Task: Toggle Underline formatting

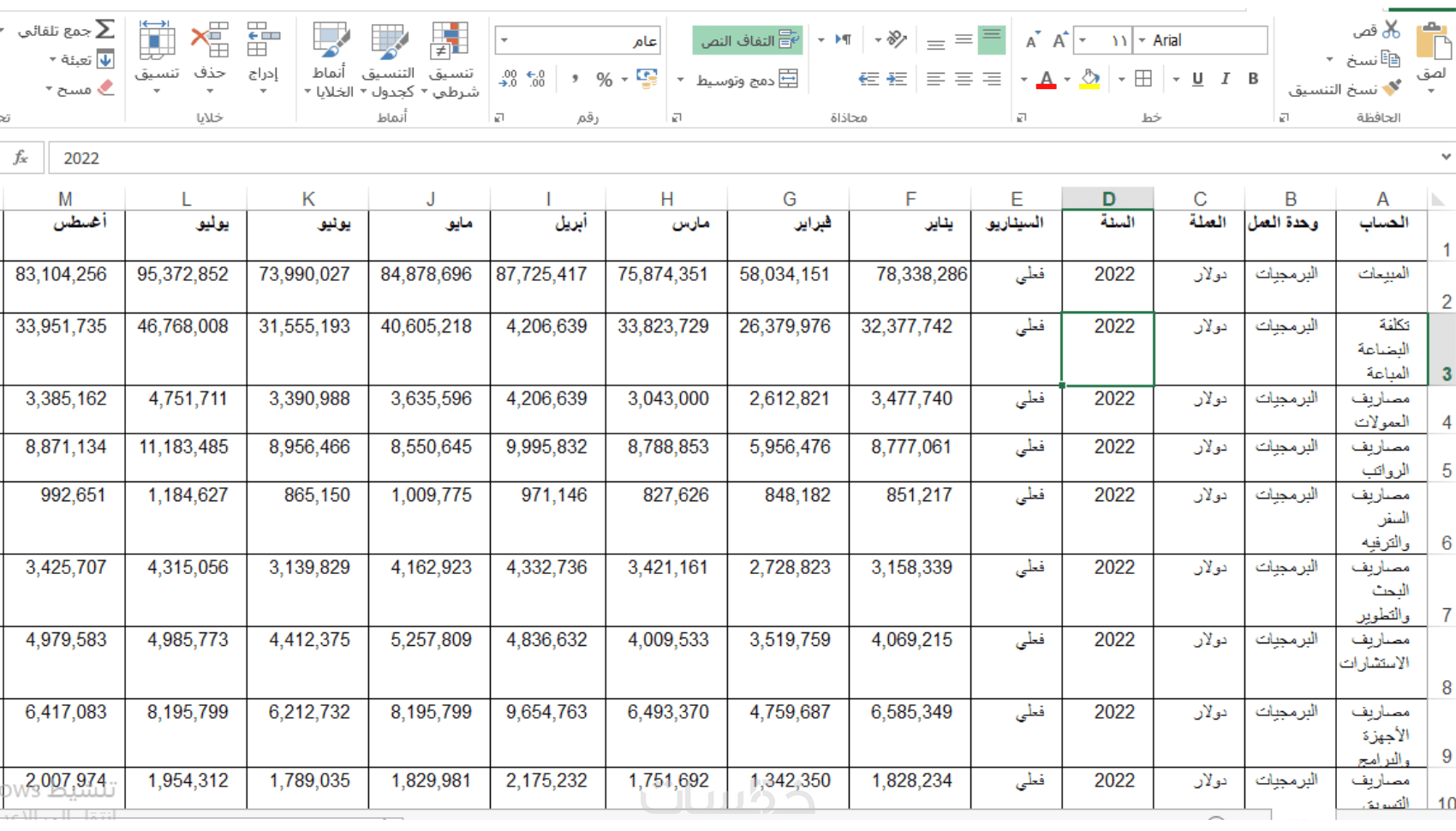Action: (1197, 79)
